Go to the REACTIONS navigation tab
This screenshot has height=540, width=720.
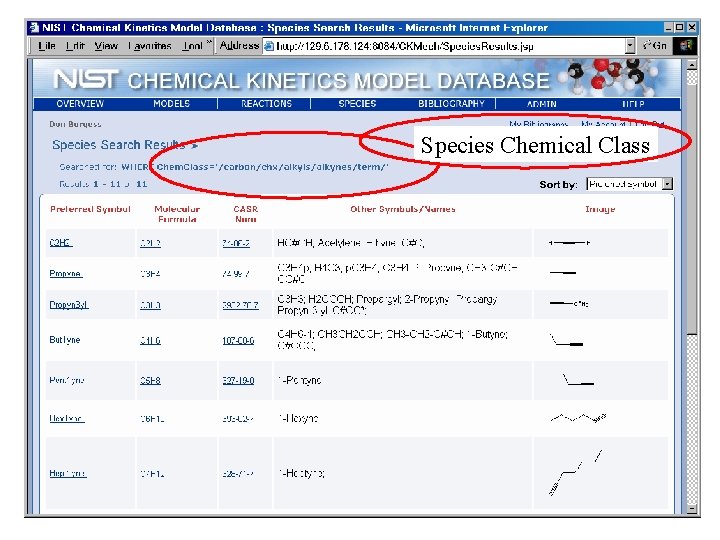click(266, 104)
